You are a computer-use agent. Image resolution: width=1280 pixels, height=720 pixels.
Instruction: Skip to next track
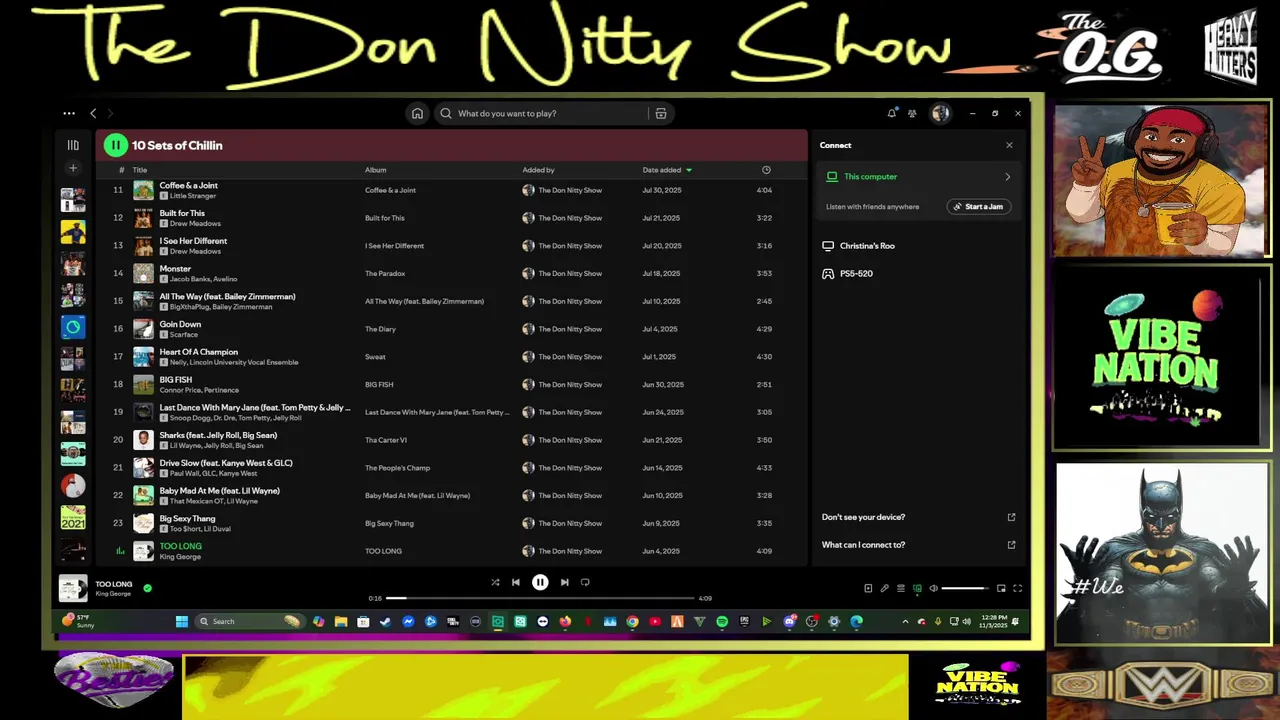564,582
